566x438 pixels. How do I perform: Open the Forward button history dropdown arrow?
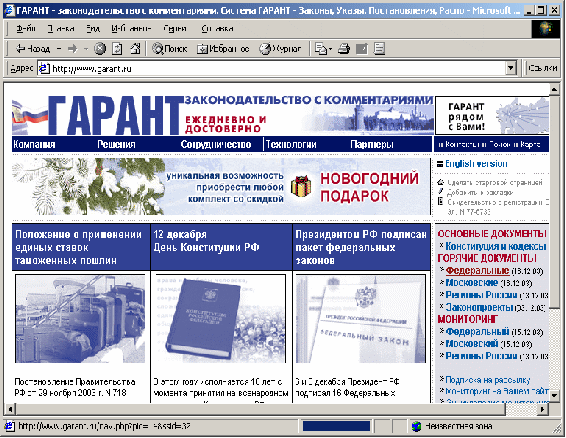86,48
